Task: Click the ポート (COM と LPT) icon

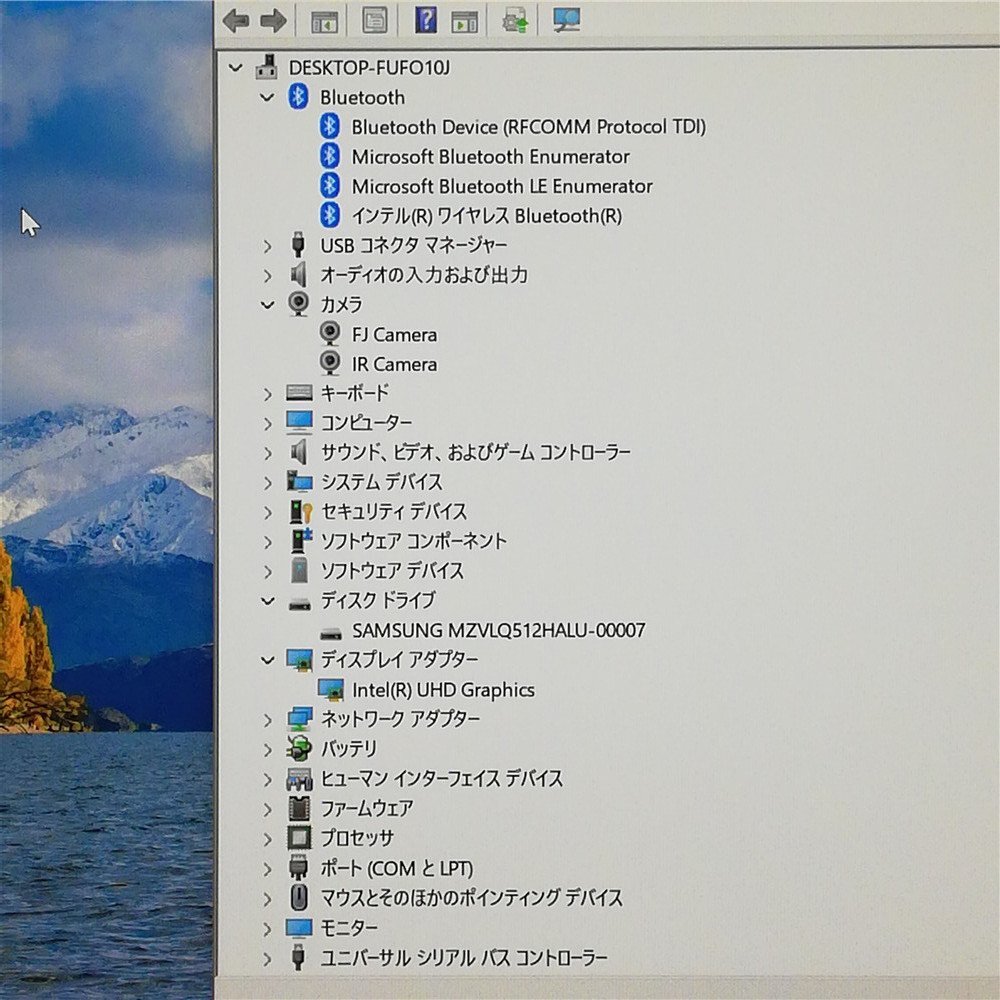Action: [298, 868]
